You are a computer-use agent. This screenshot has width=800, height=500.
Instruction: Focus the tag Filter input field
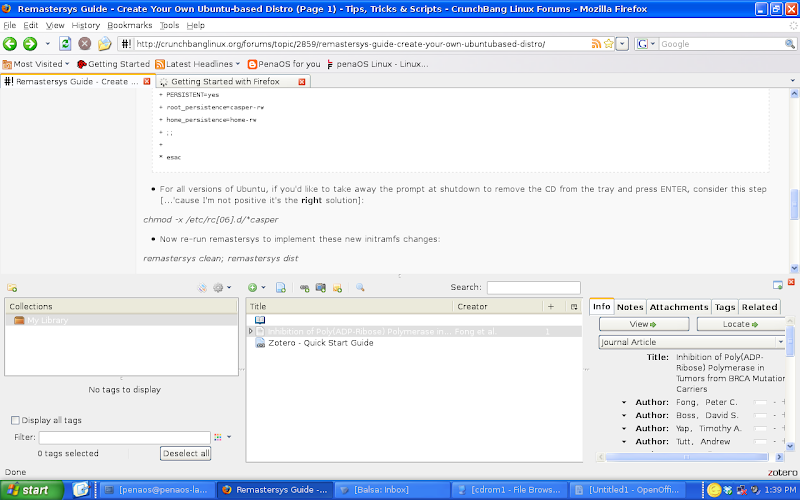pyautogui.click(x=124, y=437)
